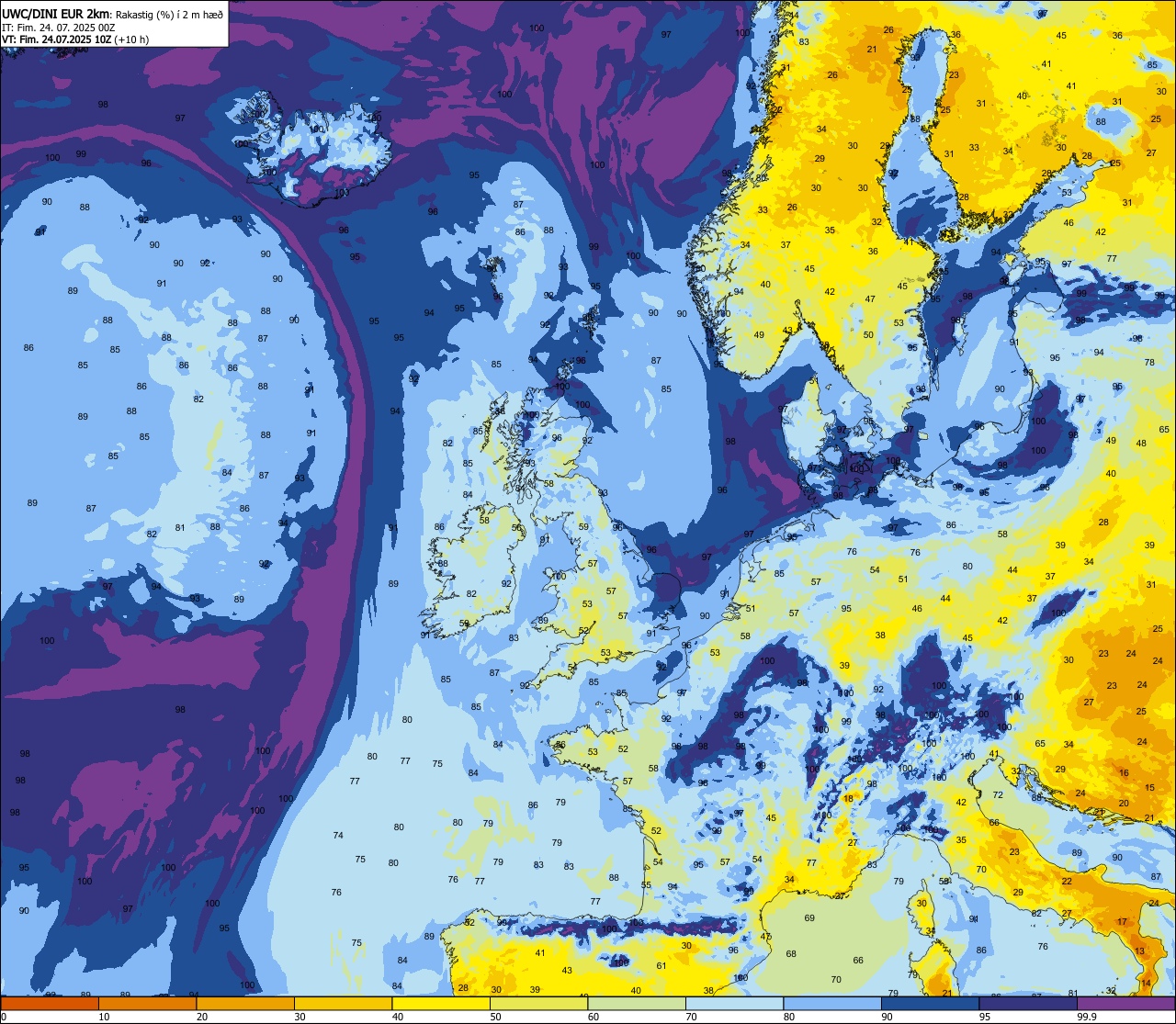Select the 95–99.9% navy legend swatch
This screenshot has height=1024, width=1176.
tap(1029, 1003)
